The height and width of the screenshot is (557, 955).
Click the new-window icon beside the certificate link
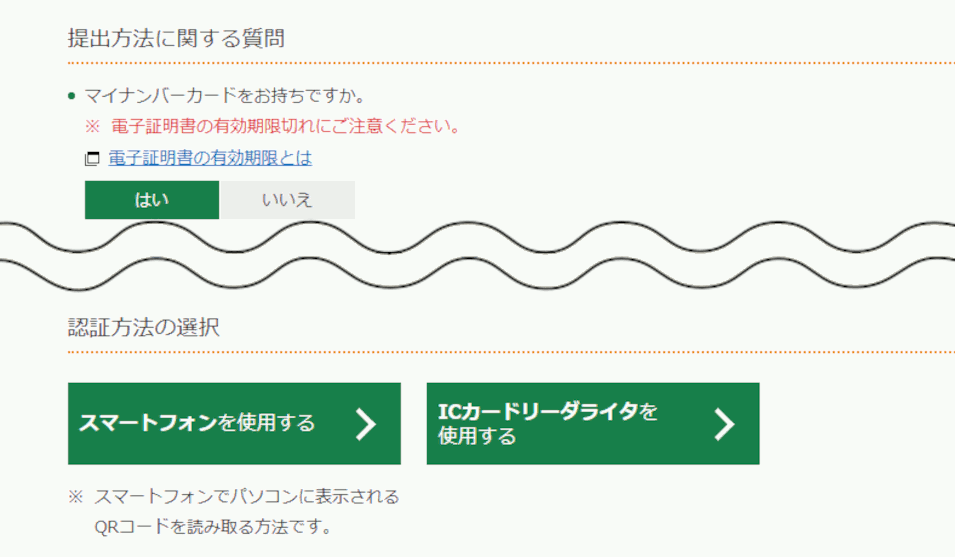[92, 159]
